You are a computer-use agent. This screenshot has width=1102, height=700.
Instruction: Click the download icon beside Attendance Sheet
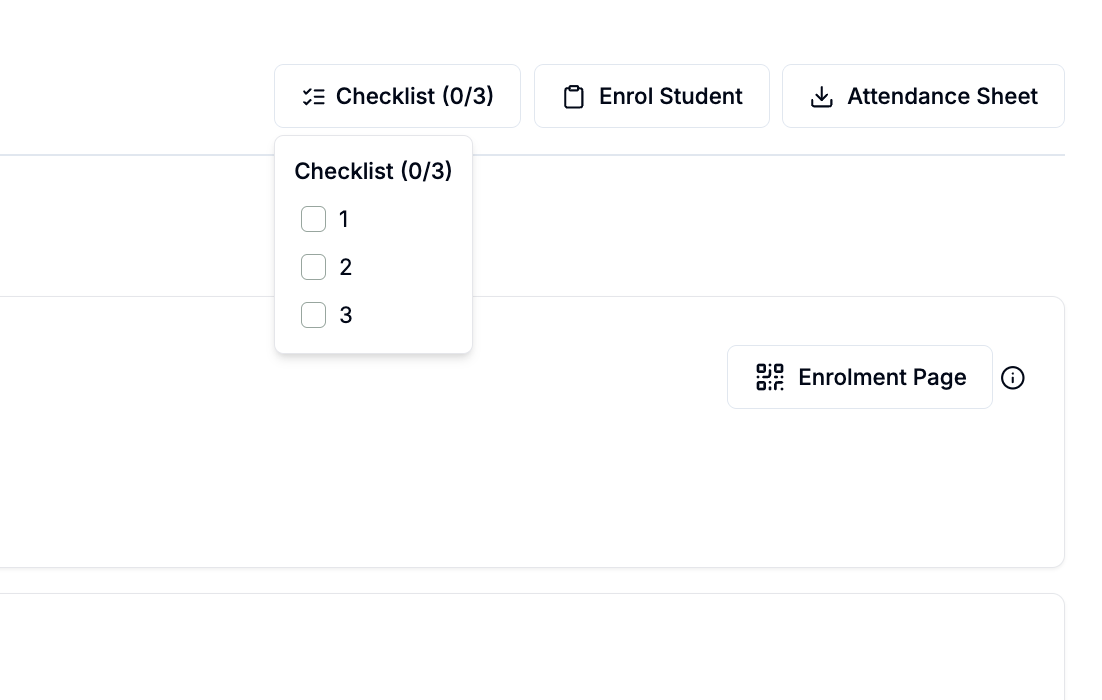click(822, 96)
